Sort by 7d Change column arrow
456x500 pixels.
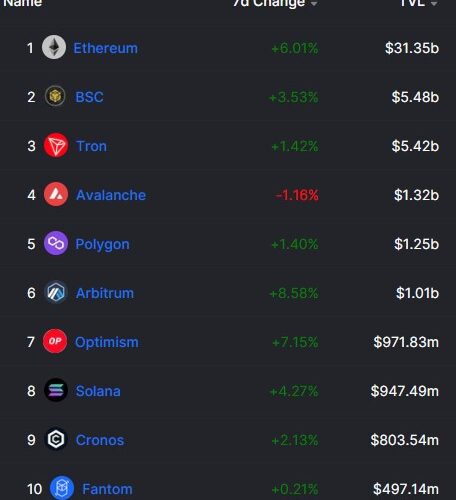pos(314,3)
